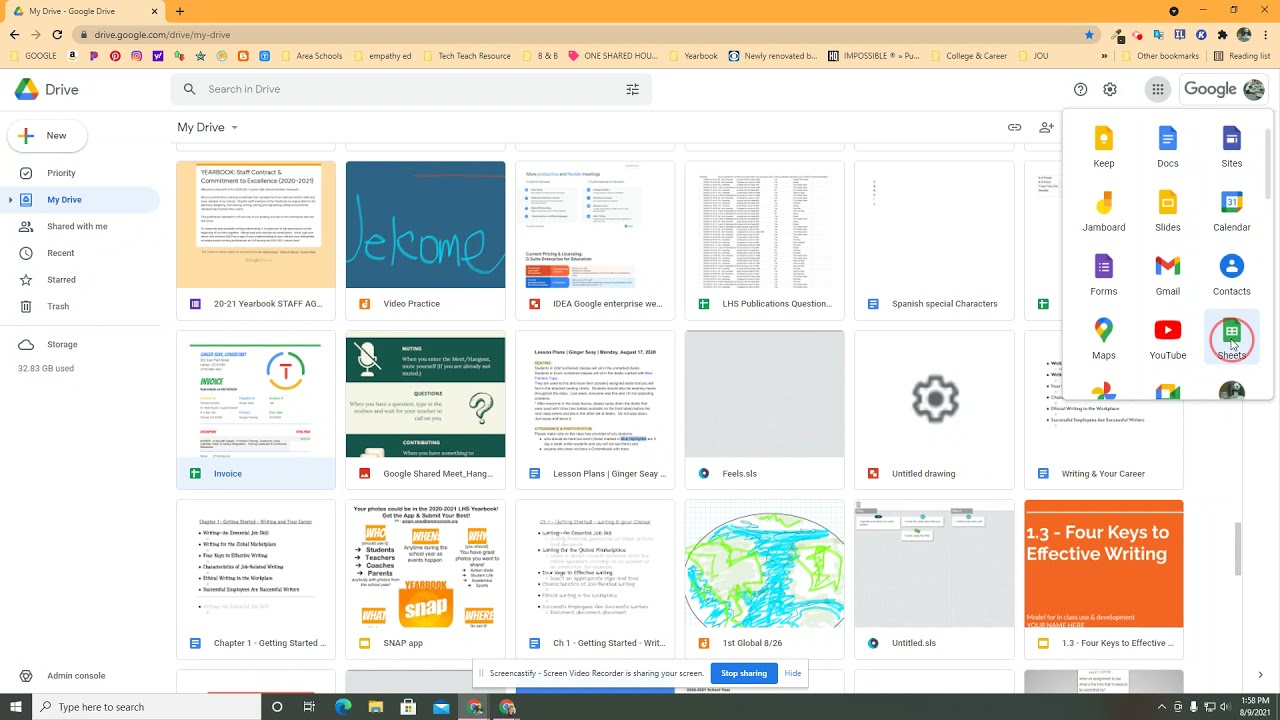The width and height of the screenshot is (1280, 720).
Task: Open Chrome extensions puzzle icon
Action: (x=1222, y=34)
